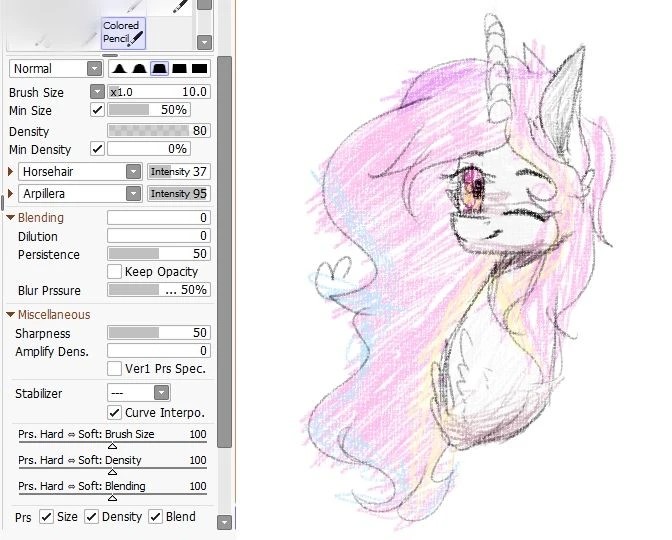Toggle the Min Density checkbox
The image size is (672, 540).
click(x=97, y=149)
